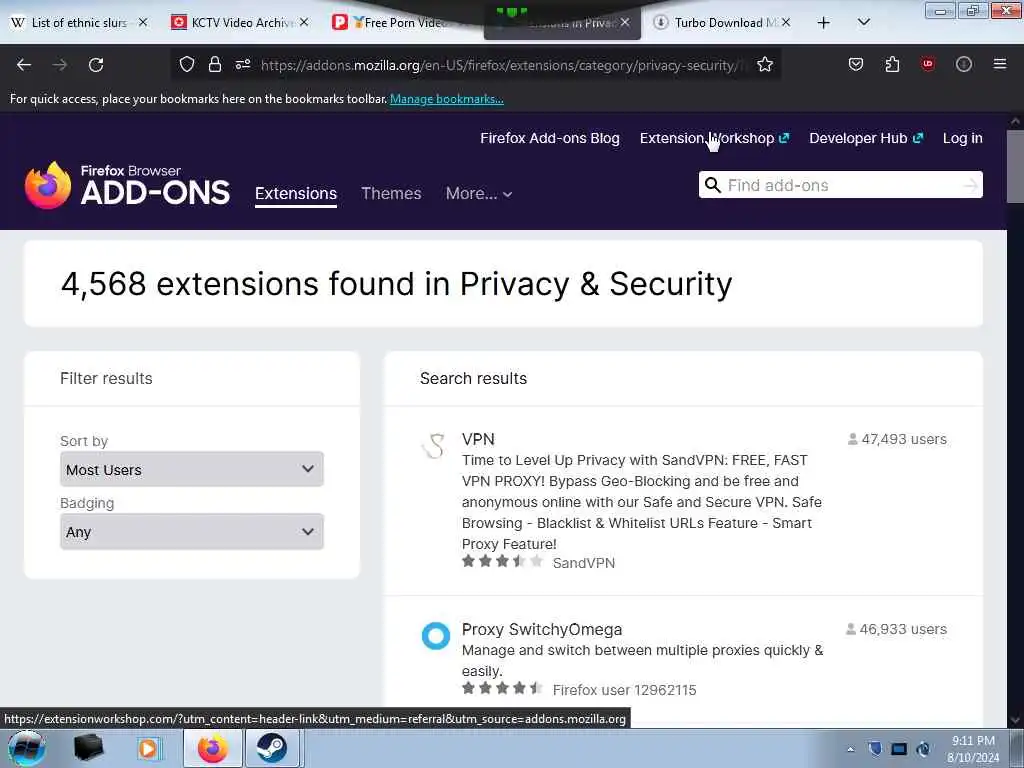1024x768 pixels.
Task: List all tabs dropdown arrow
Action: coord(863,22)
